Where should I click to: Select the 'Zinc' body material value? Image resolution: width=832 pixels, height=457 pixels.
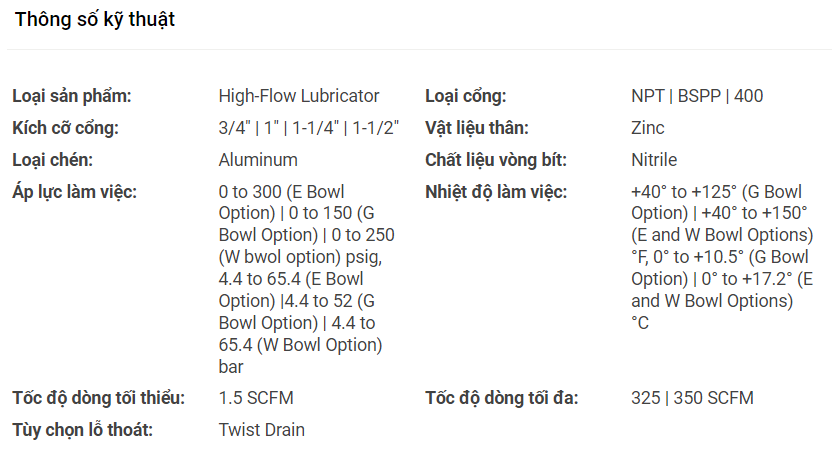click(648, 128)
